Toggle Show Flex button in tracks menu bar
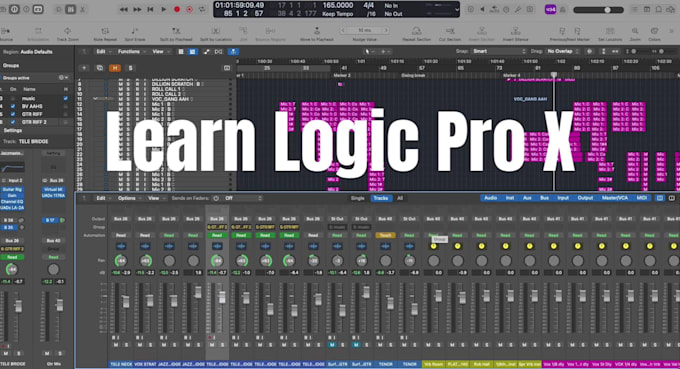680x369 pixels. click(219, 52)
